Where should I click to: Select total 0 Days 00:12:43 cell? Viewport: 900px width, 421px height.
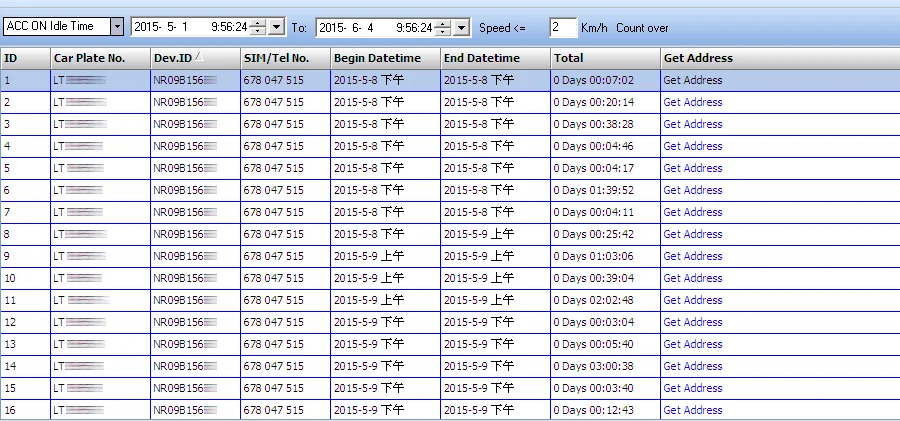tap(605, 411)
